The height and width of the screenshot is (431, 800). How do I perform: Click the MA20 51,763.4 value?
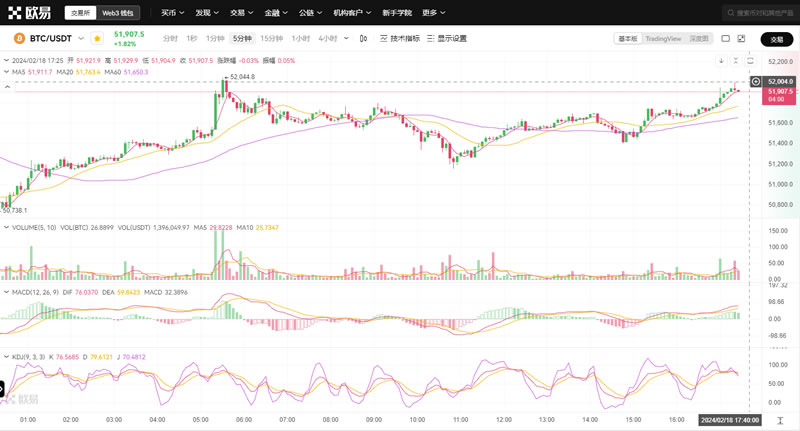click(88, 72)
